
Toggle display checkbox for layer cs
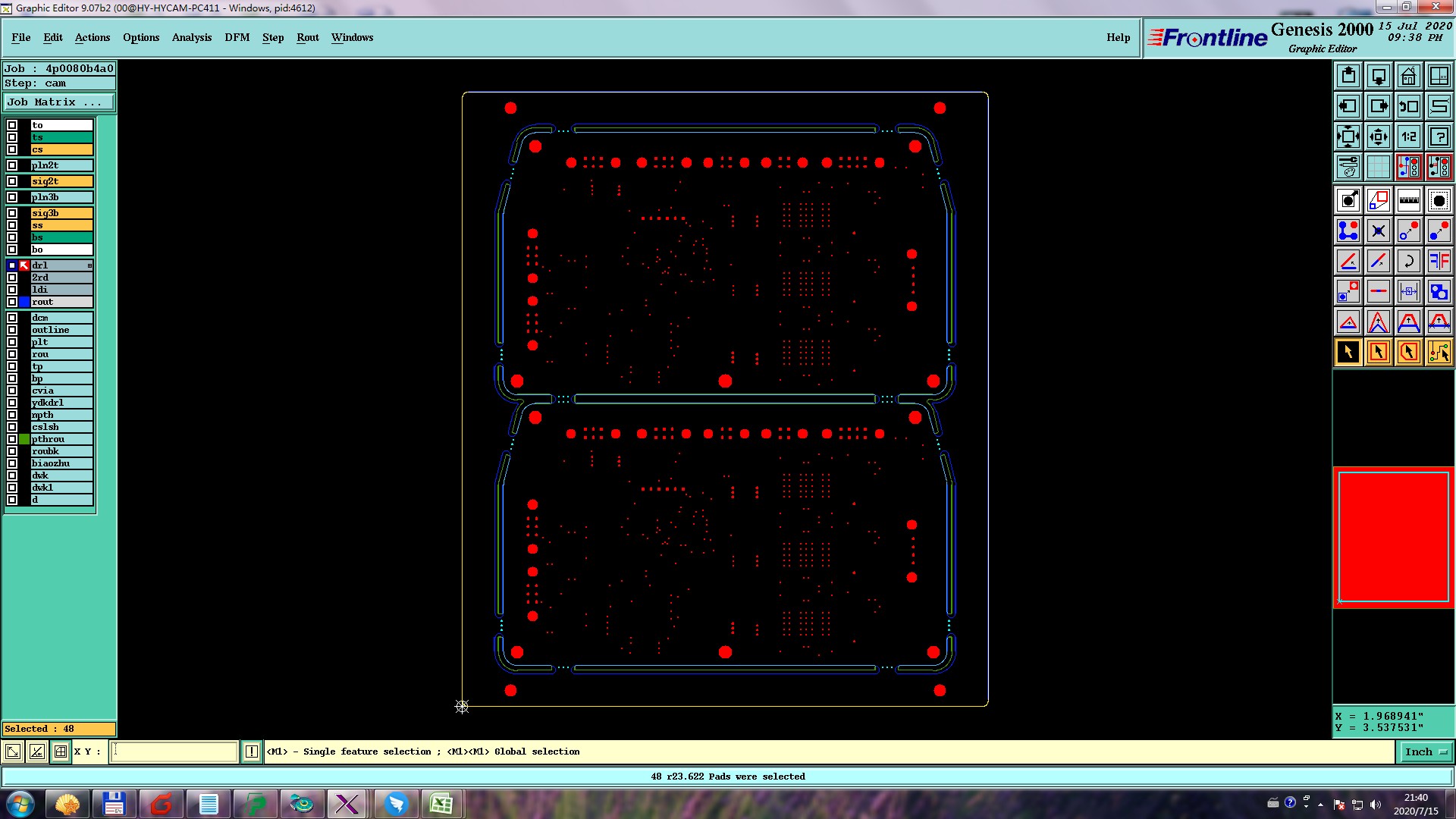tap(12, 149)
